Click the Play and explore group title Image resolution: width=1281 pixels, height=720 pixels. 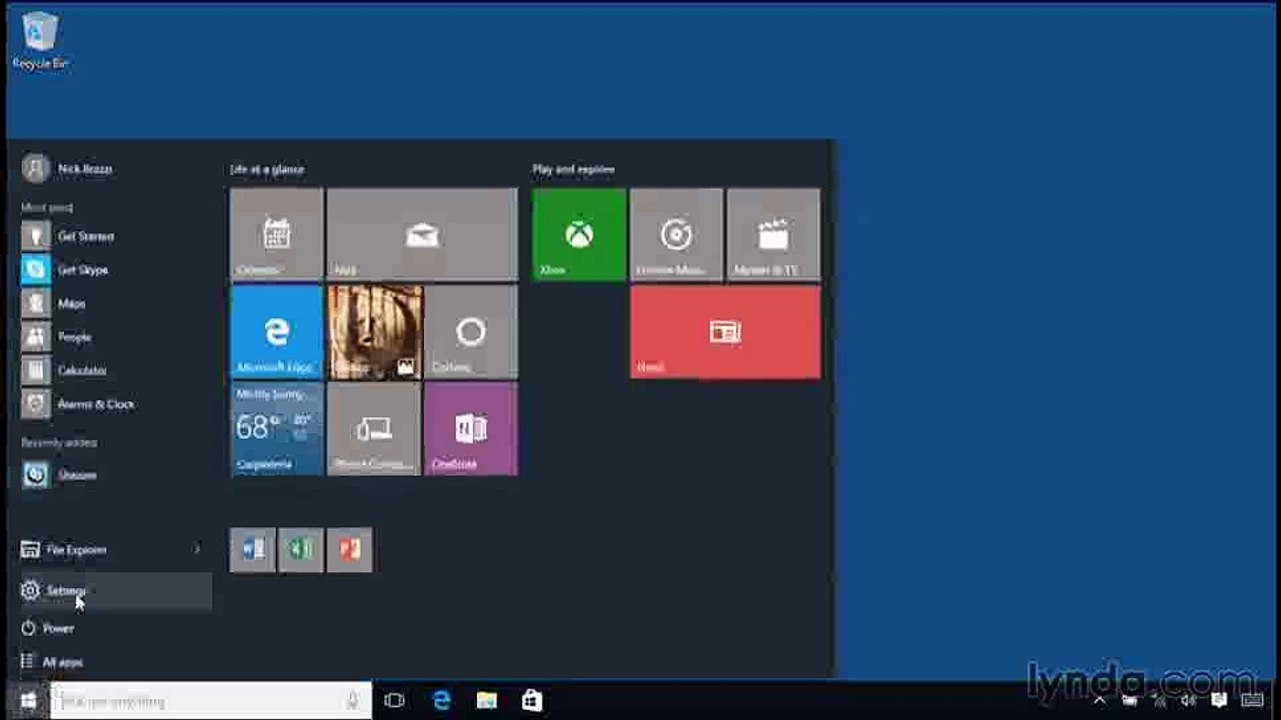[x=573, y=170]
